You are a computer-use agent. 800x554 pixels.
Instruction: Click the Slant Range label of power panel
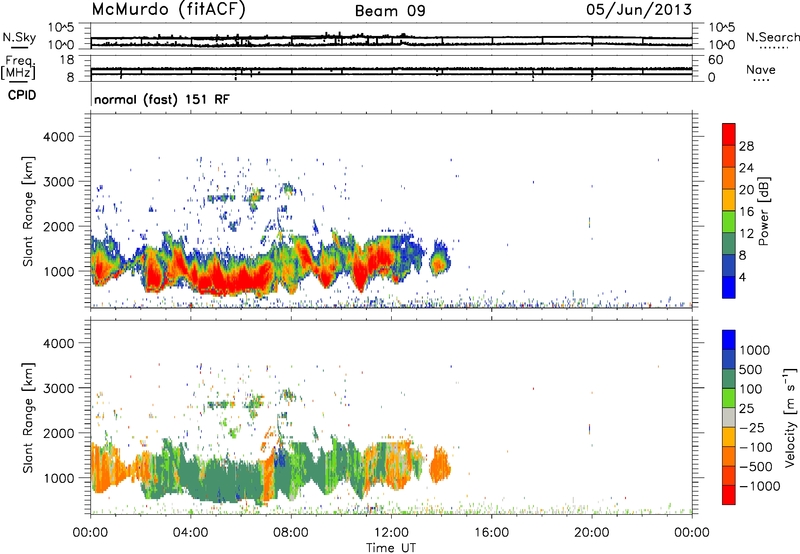point(28,211)
